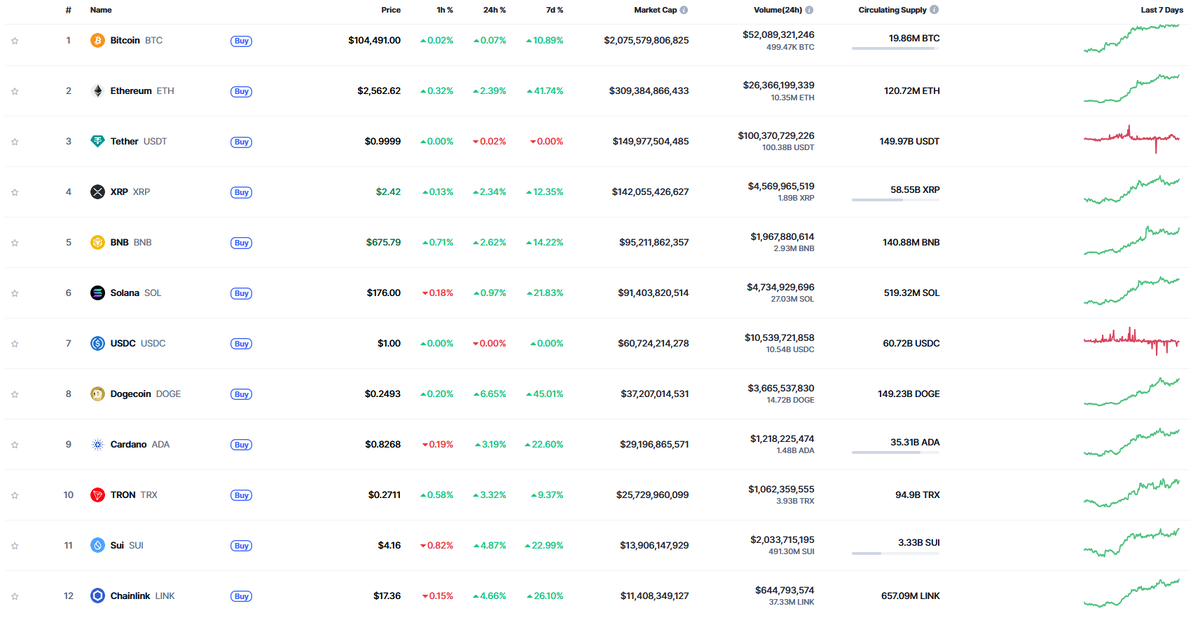This screenshot has height=618, width=1200.
Task: Click the Dogecoin coin logo
Action: 97,393
